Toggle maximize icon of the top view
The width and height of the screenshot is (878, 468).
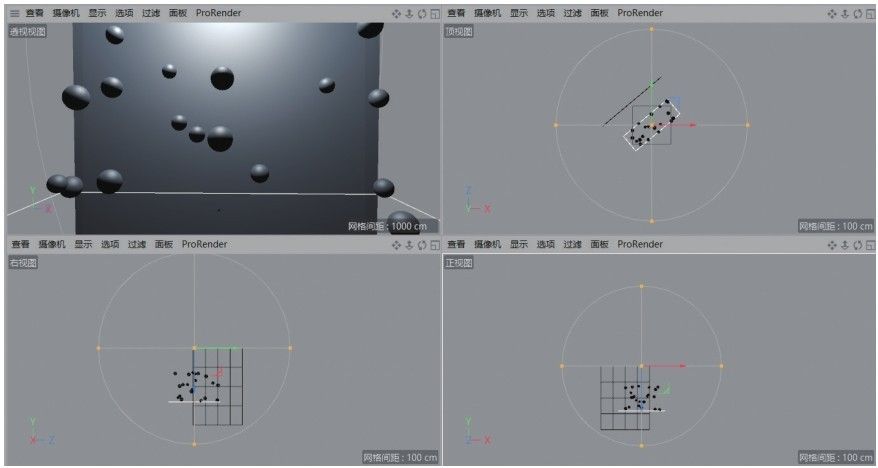pyautogui.click(x=870, y=13)
